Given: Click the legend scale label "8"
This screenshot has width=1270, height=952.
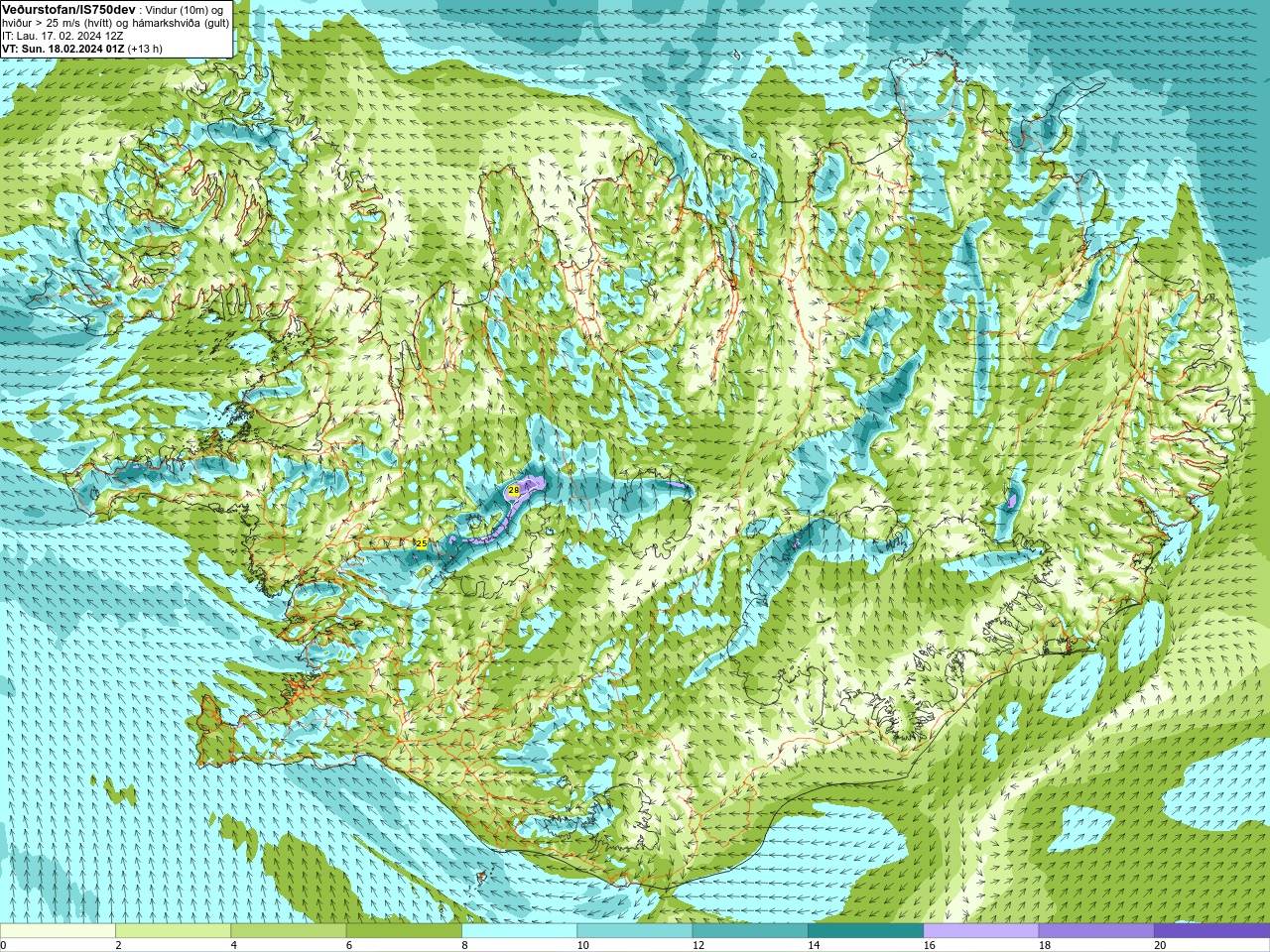Looking at the screenshot, I should click(x=464, y=945).
